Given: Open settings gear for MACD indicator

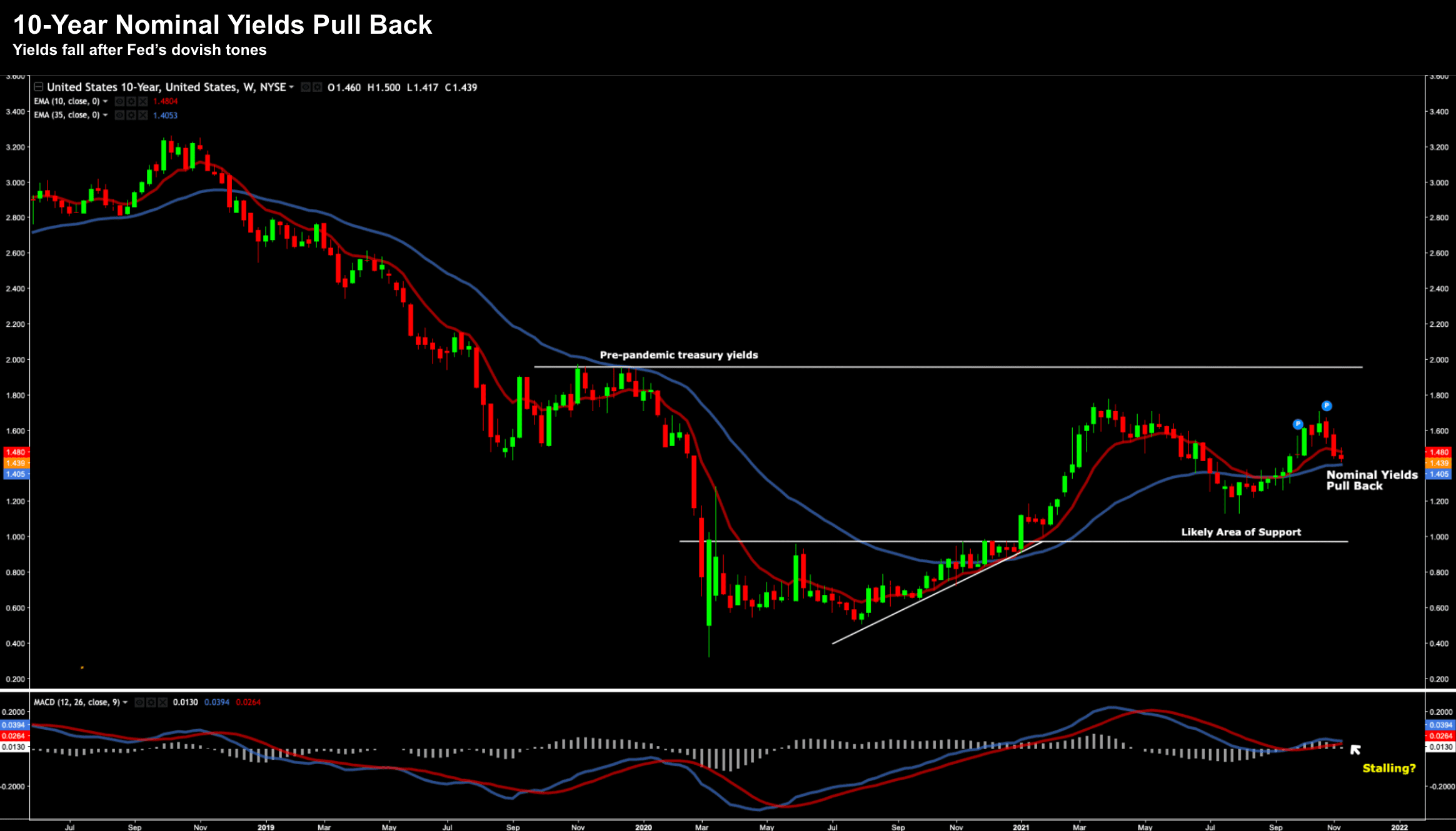Looking at the screenshot, I should point(151,702).
